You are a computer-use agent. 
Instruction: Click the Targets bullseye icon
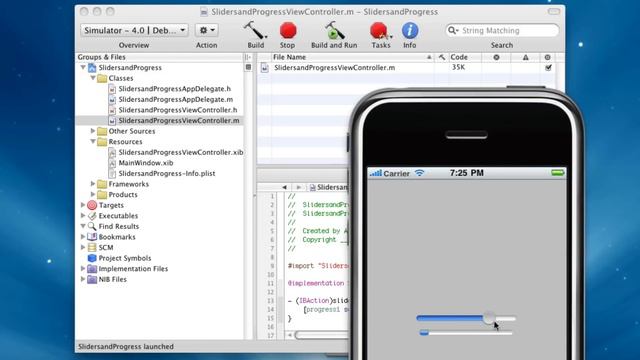92,205
